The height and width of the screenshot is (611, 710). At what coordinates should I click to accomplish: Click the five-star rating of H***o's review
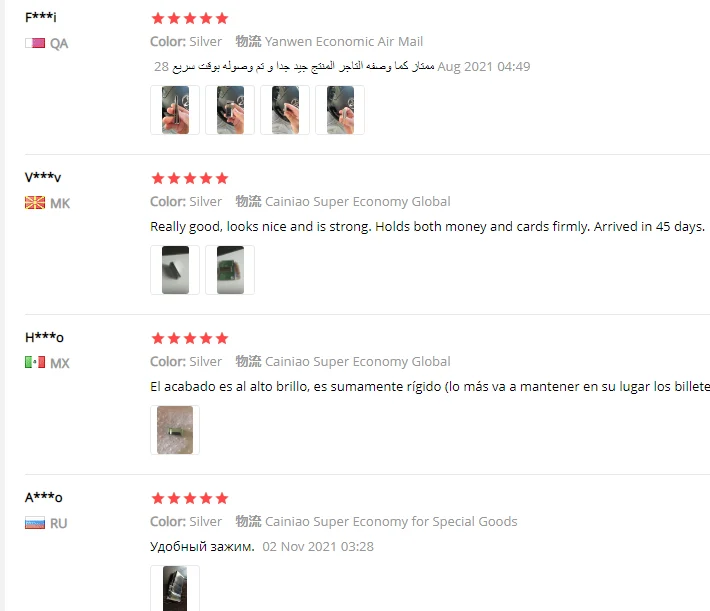click(190, 338)
